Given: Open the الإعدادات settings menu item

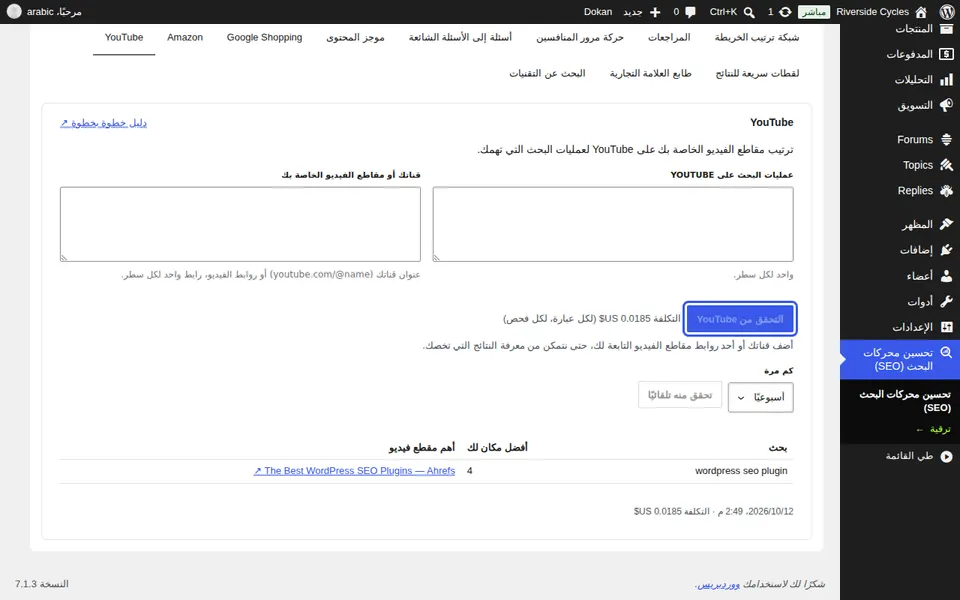Looking at the screenshot, I should [x=912, y=328].
